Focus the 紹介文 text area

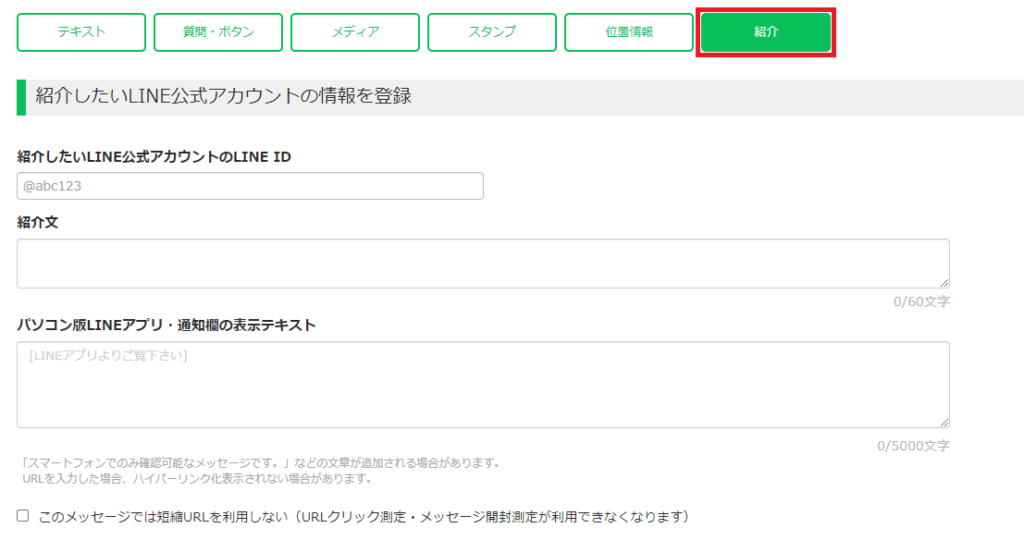pos(483,264)
